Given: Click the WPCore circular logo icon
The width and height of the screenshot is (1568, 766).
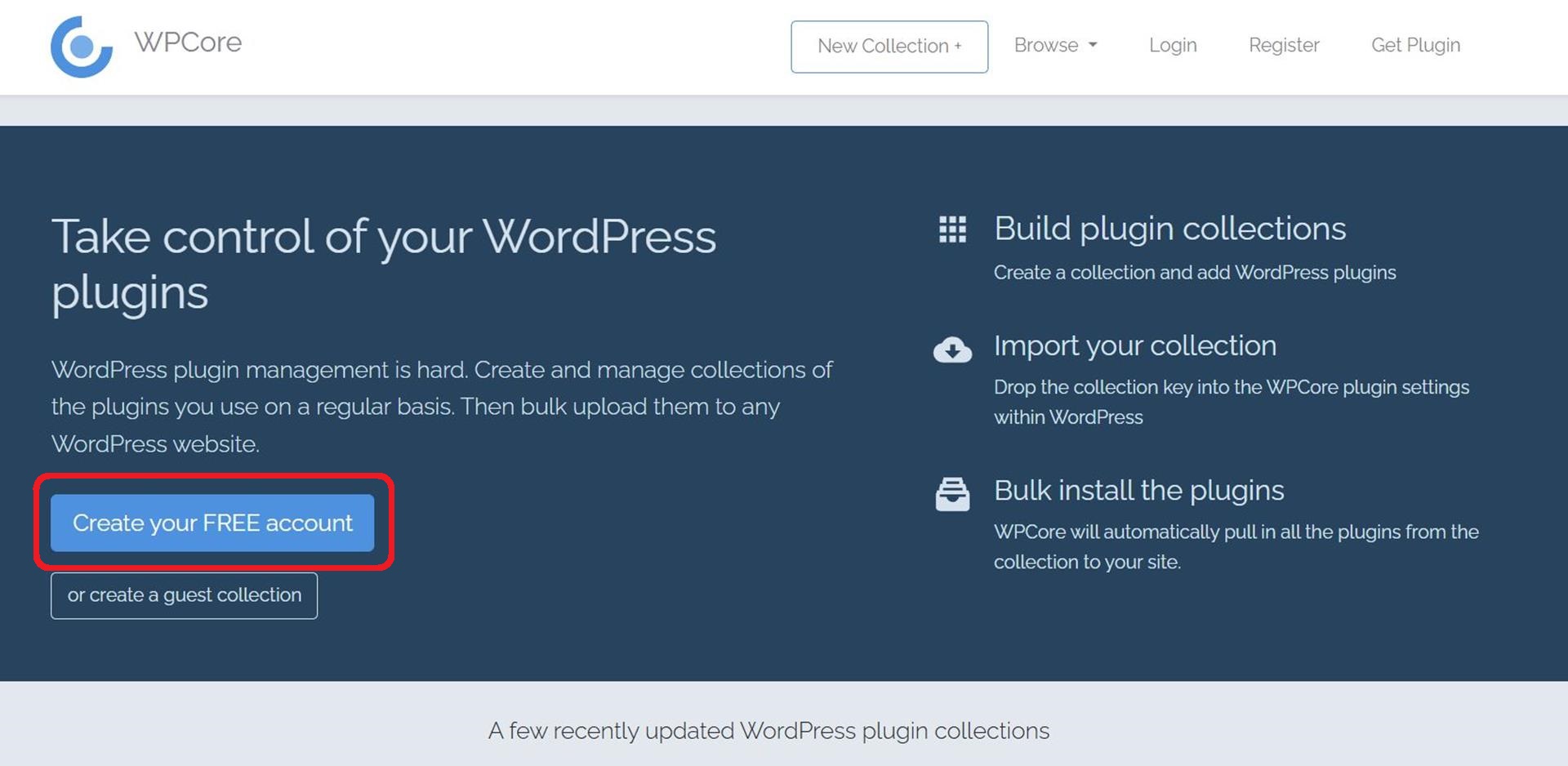Looking at the screenshot, I should (81, 47).
